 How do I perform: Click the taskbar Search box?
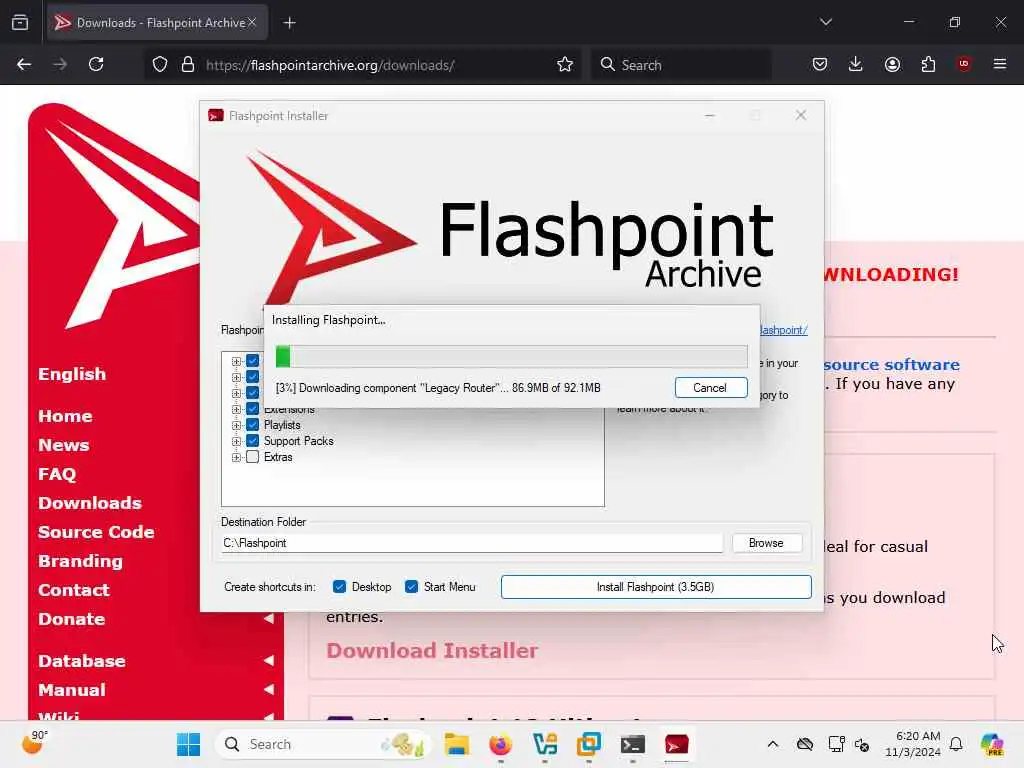[323, 744]
